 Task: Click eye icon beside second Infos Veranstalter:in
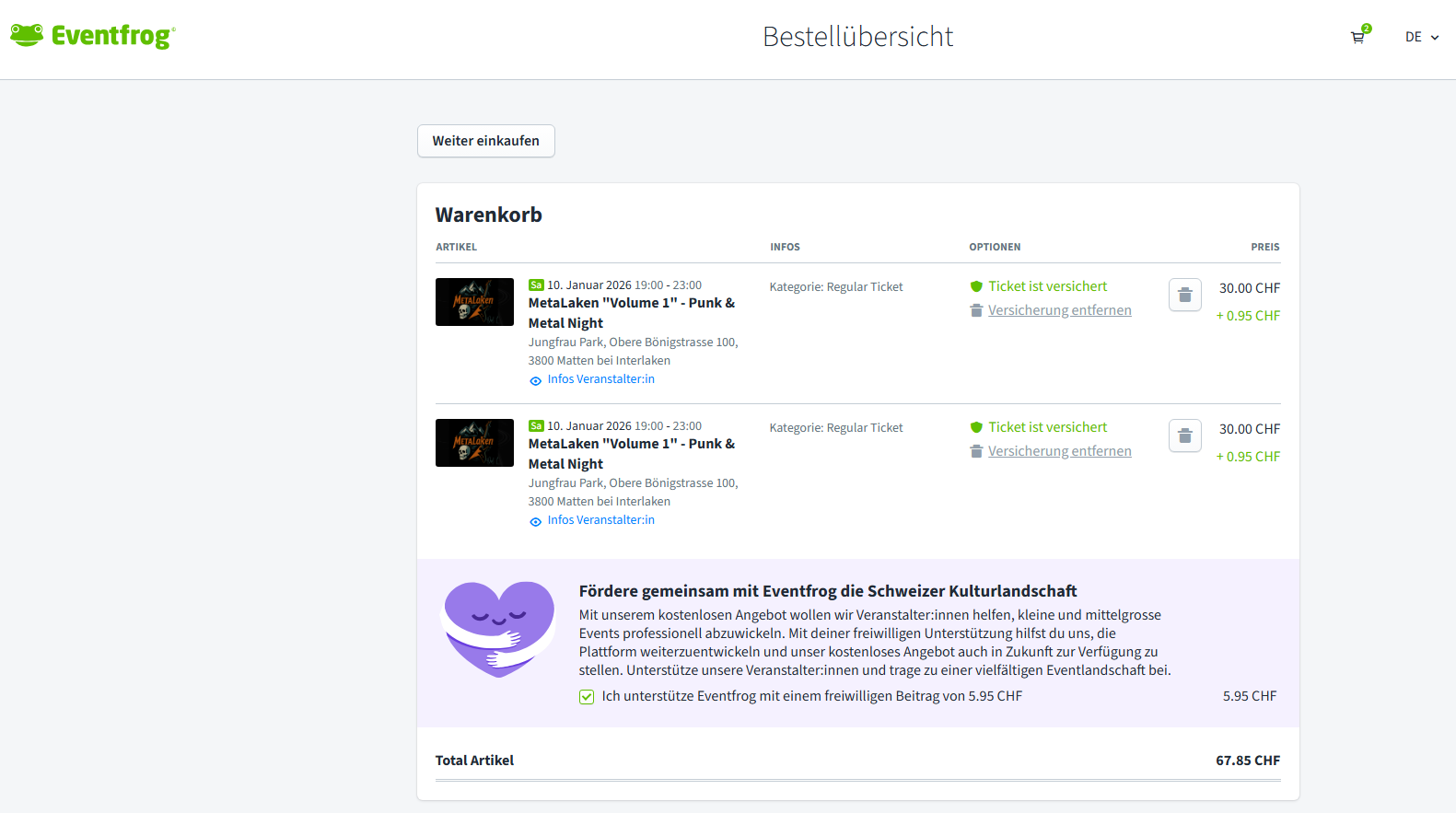pos(535,521)
